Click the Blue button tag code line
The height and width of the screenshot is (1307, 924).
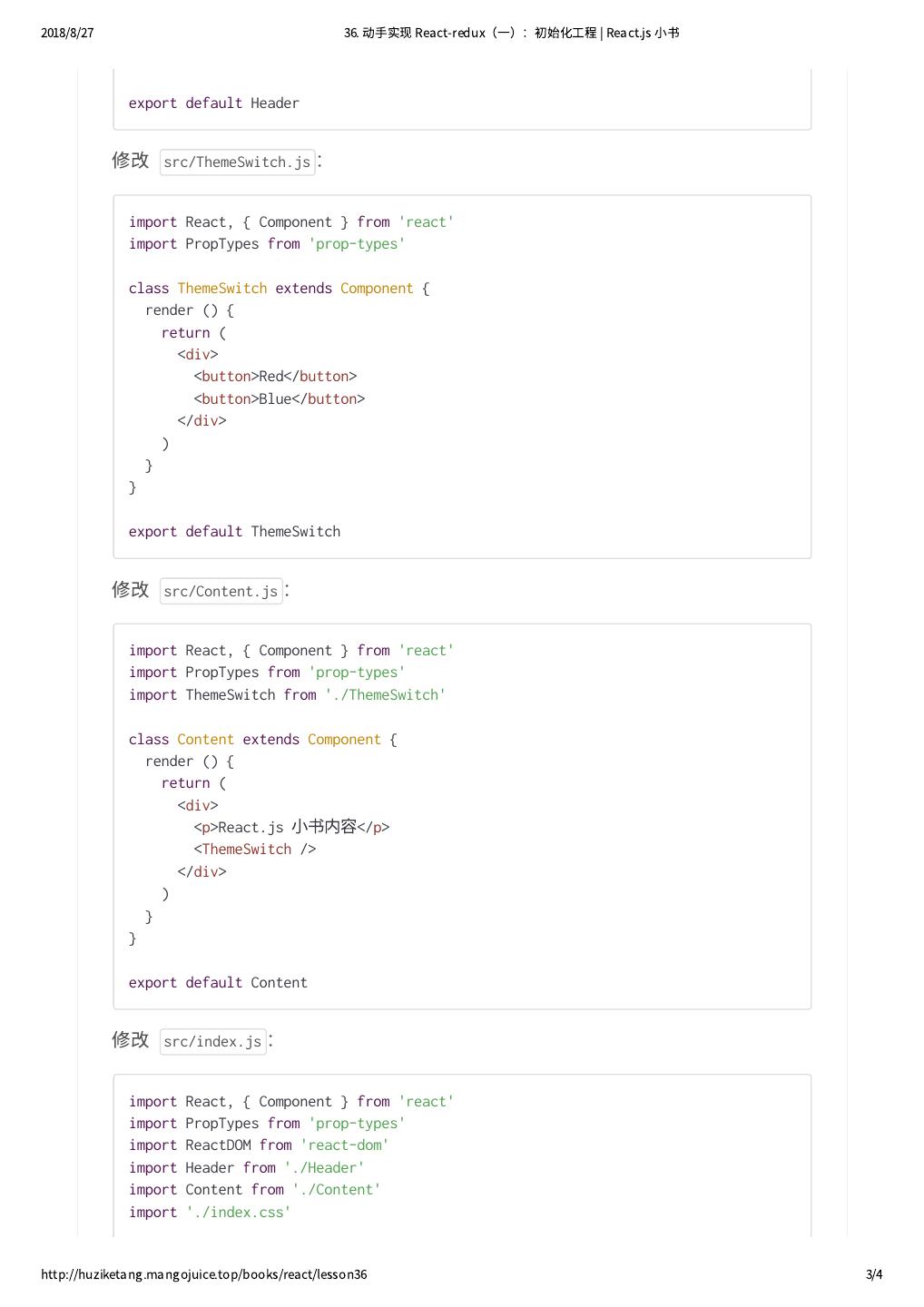coord(279,399)
